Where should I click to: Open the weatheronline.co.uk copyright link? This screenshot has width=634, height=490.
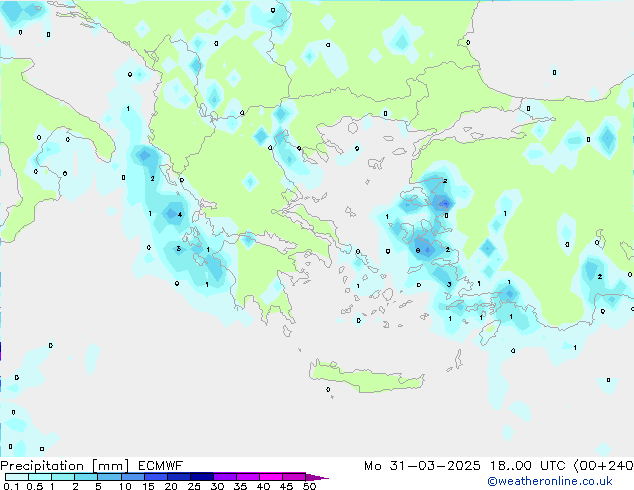pos(550,482)
